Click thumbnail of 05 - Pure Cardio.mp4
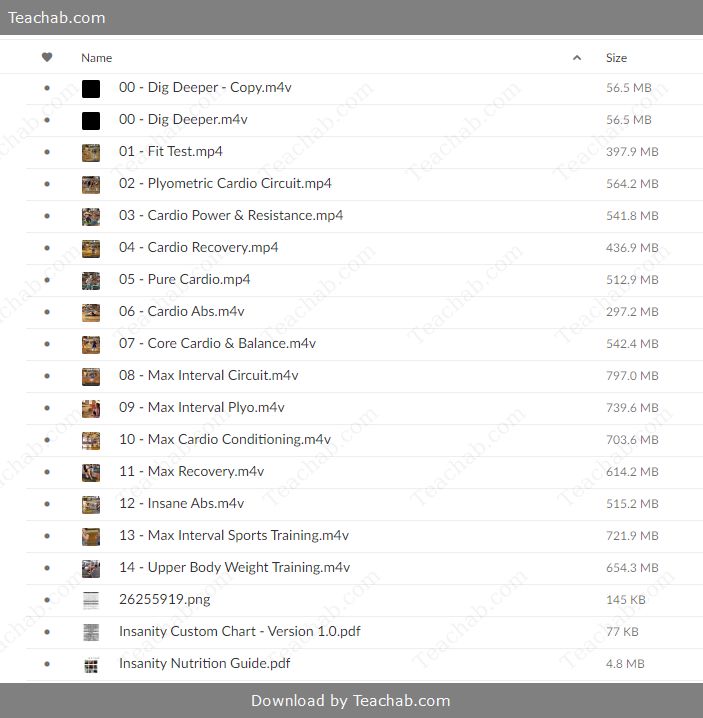 (91, 281)
